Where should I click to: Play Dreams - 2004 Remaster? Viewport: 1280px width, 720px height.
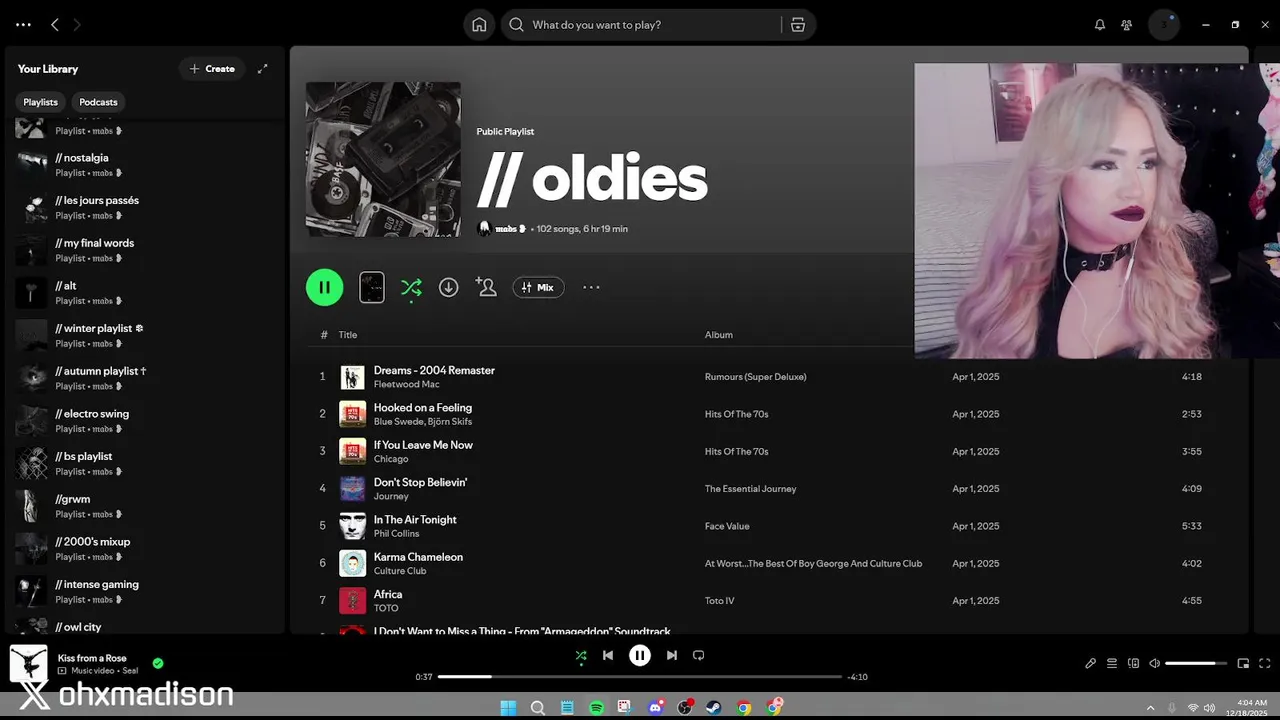[434, 370]
